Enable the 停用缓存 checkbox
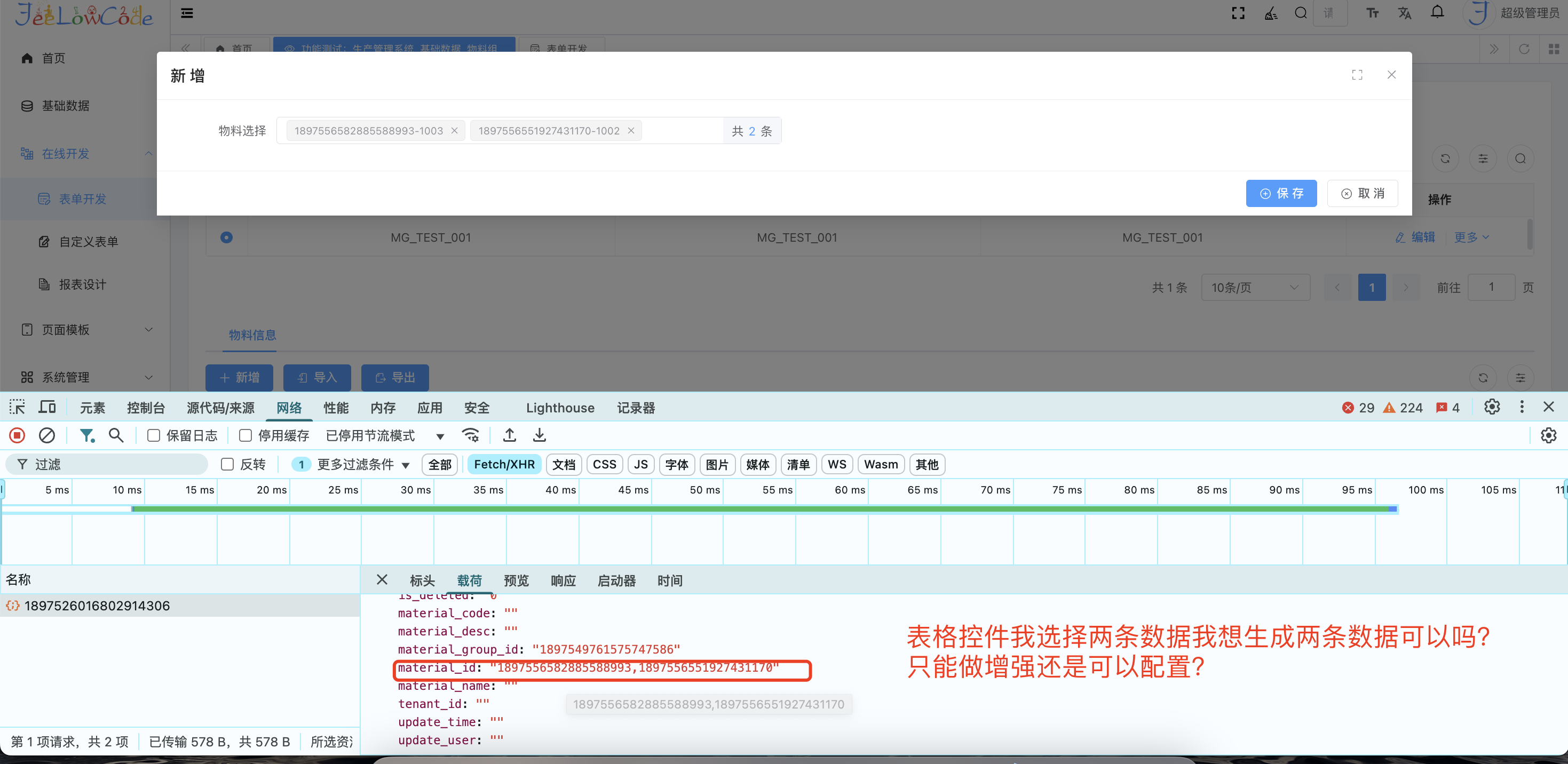Image resolution: width=1568 pixels, height=764 pixels. (x=246, y=435)
